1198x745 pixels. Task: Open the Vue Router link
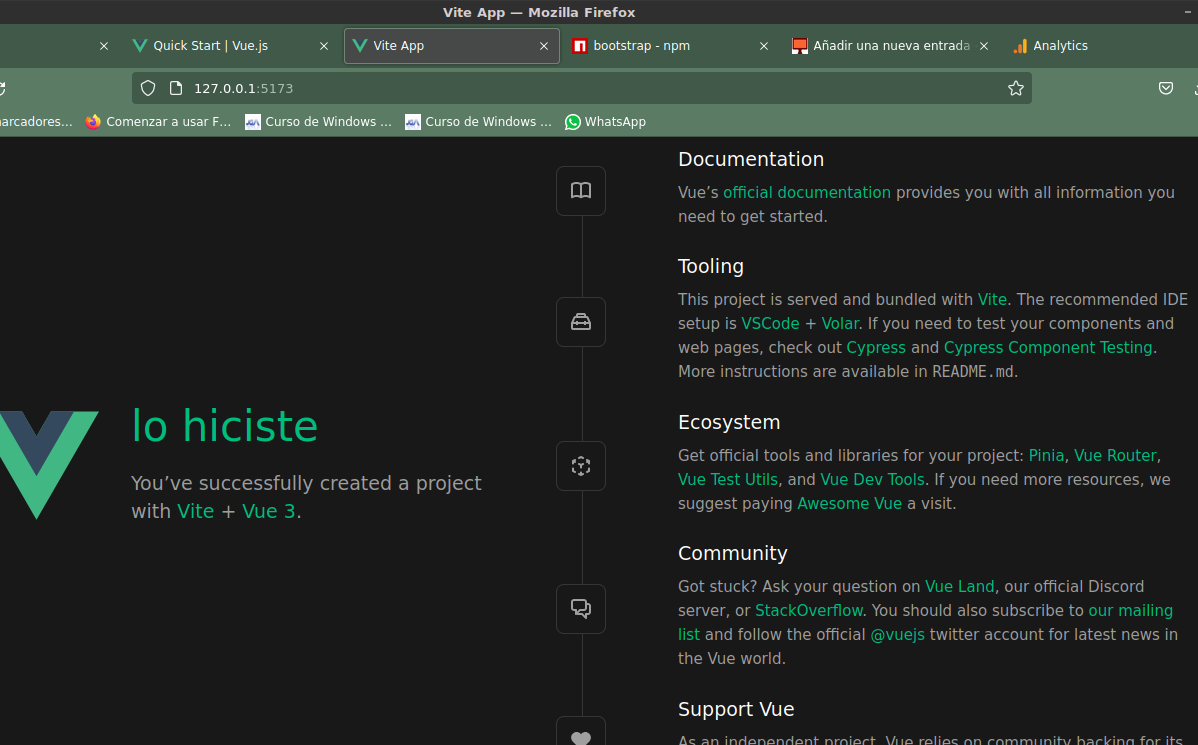(x=1115, y=455)
